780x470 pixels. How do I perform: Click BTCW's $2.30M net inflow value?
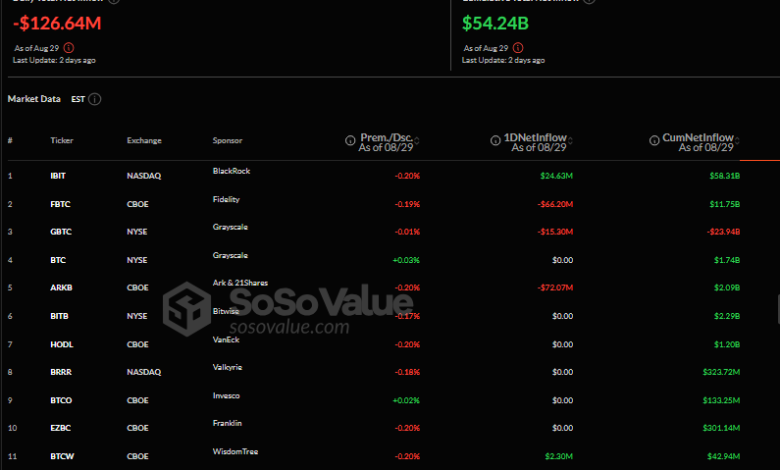[x=559, y=456]
